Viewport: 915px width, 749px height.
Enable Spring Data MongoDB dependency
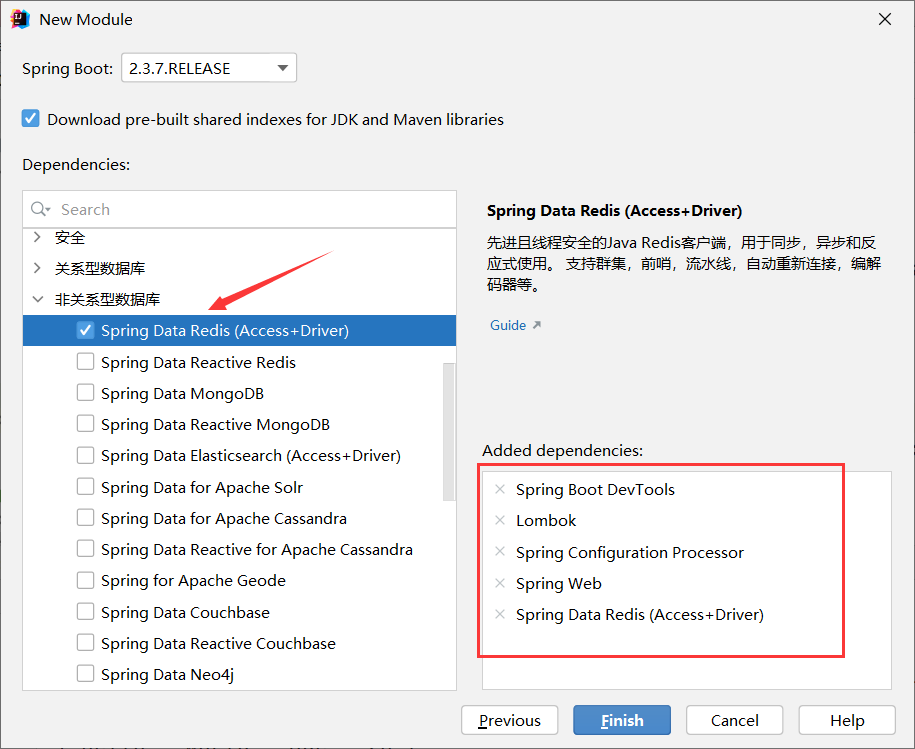click(x=85, y=393)
